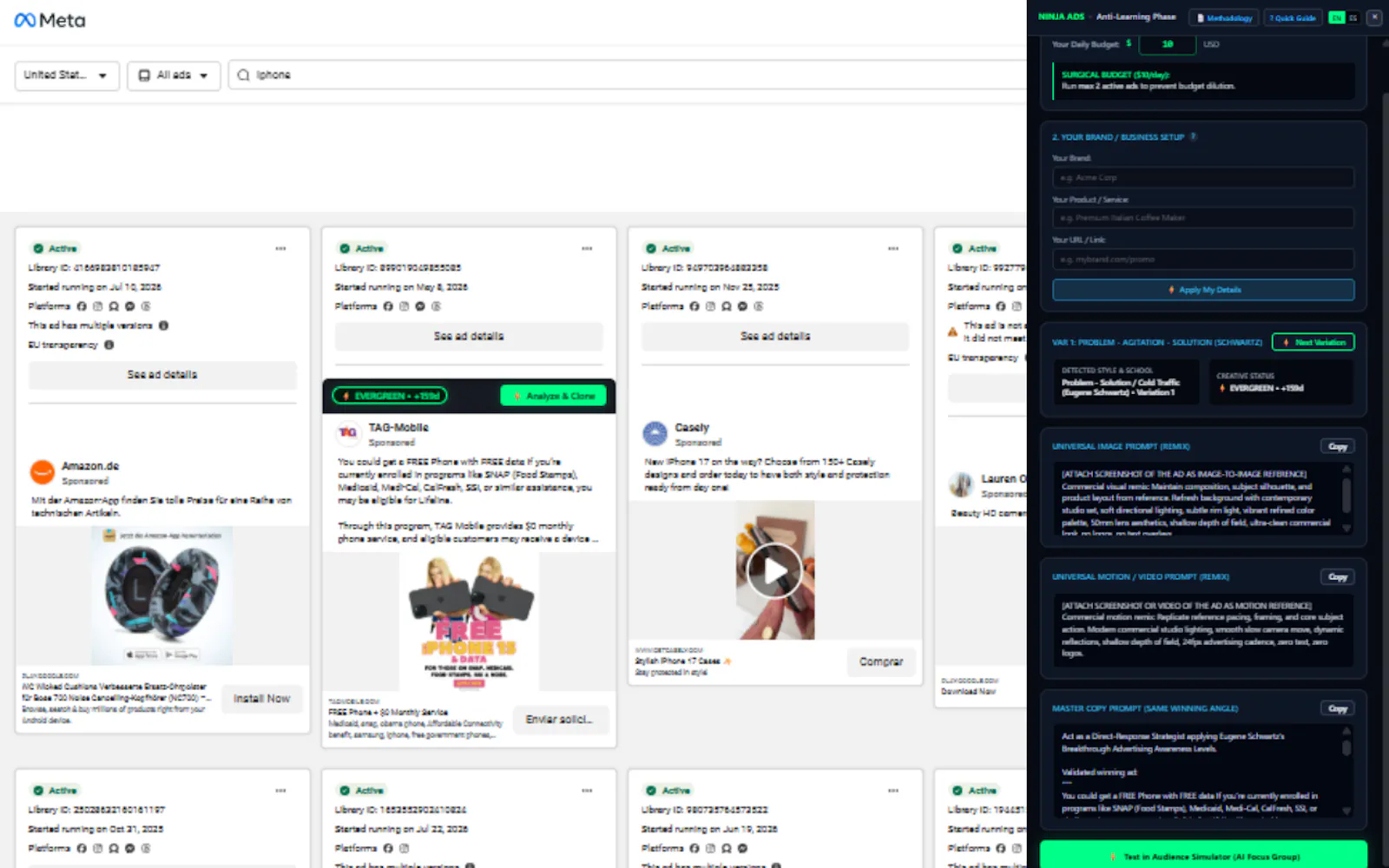The height and width of the screenshot is (868, 1389).
Task: Close the Ninja Ads panel
Action: tap(1374, 17)
